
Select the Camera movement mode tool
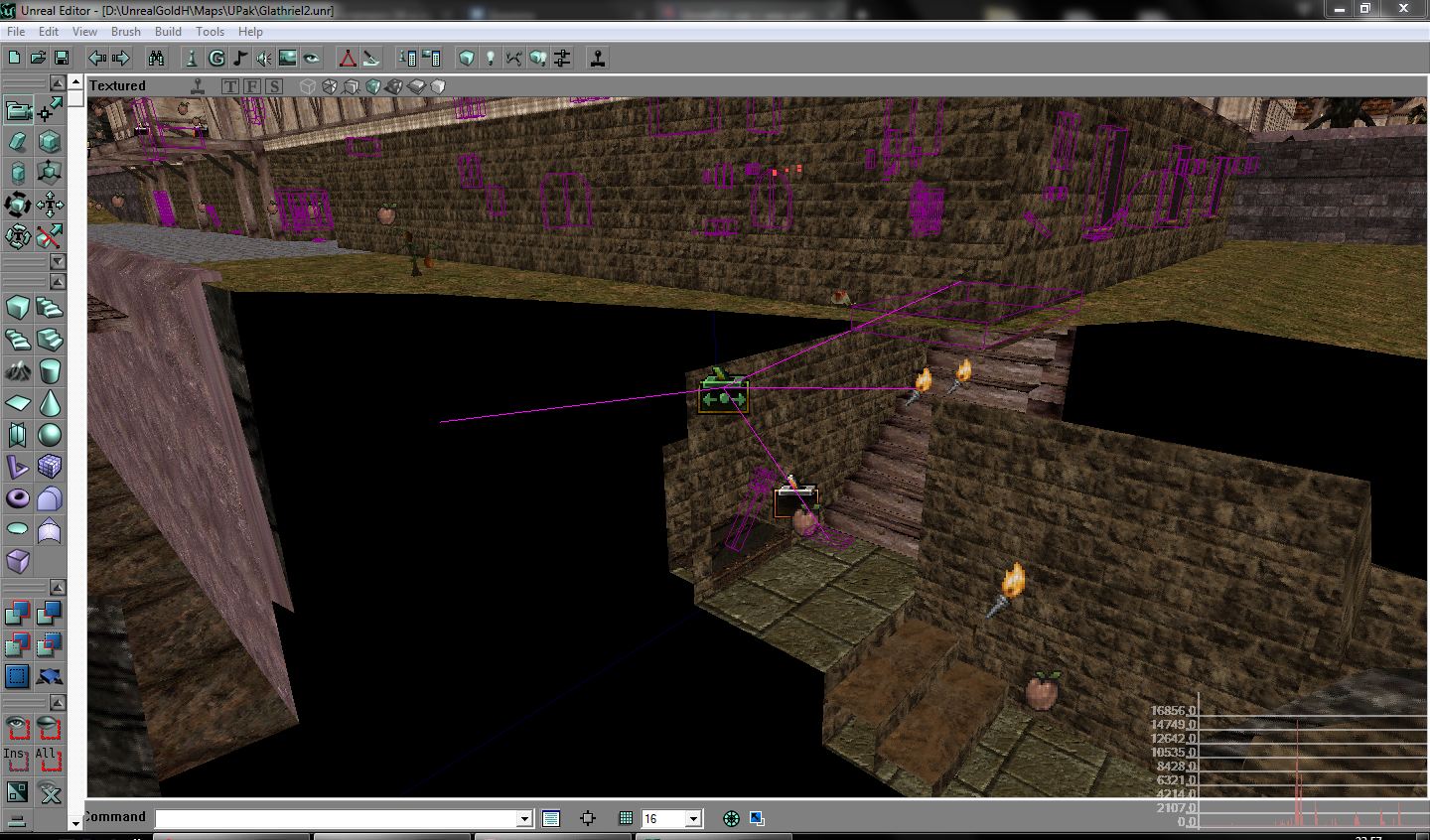tap(18, 109)
